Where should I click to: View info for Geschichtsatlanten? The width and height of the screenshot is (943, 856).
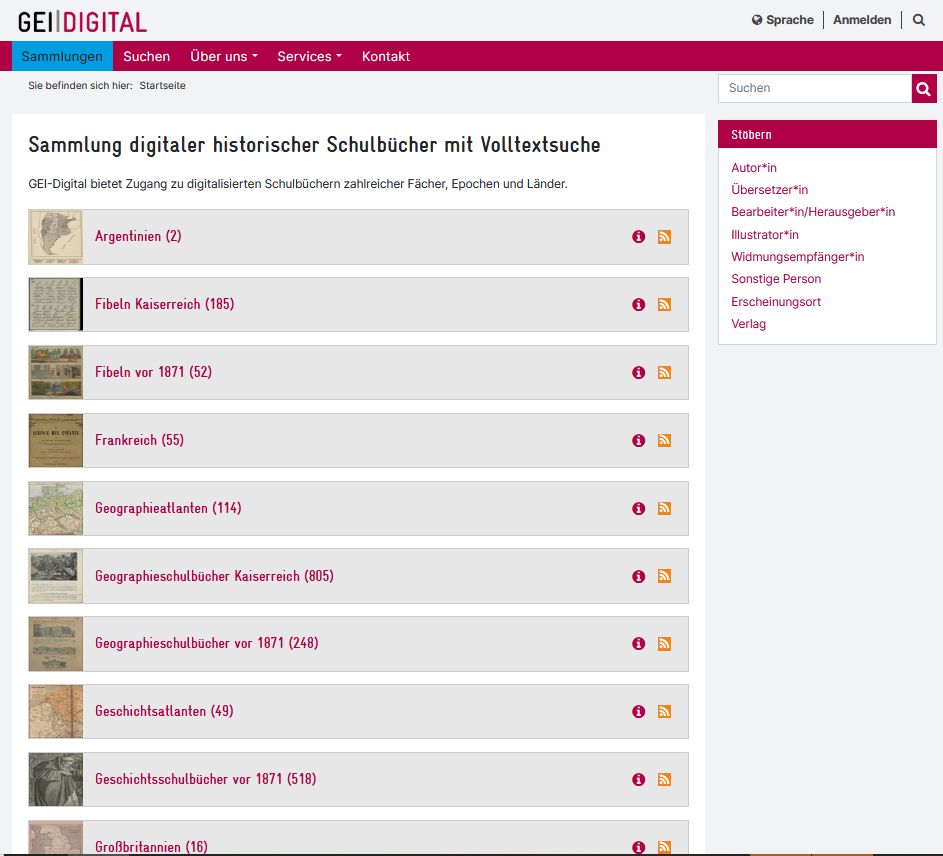pos(639,712)
